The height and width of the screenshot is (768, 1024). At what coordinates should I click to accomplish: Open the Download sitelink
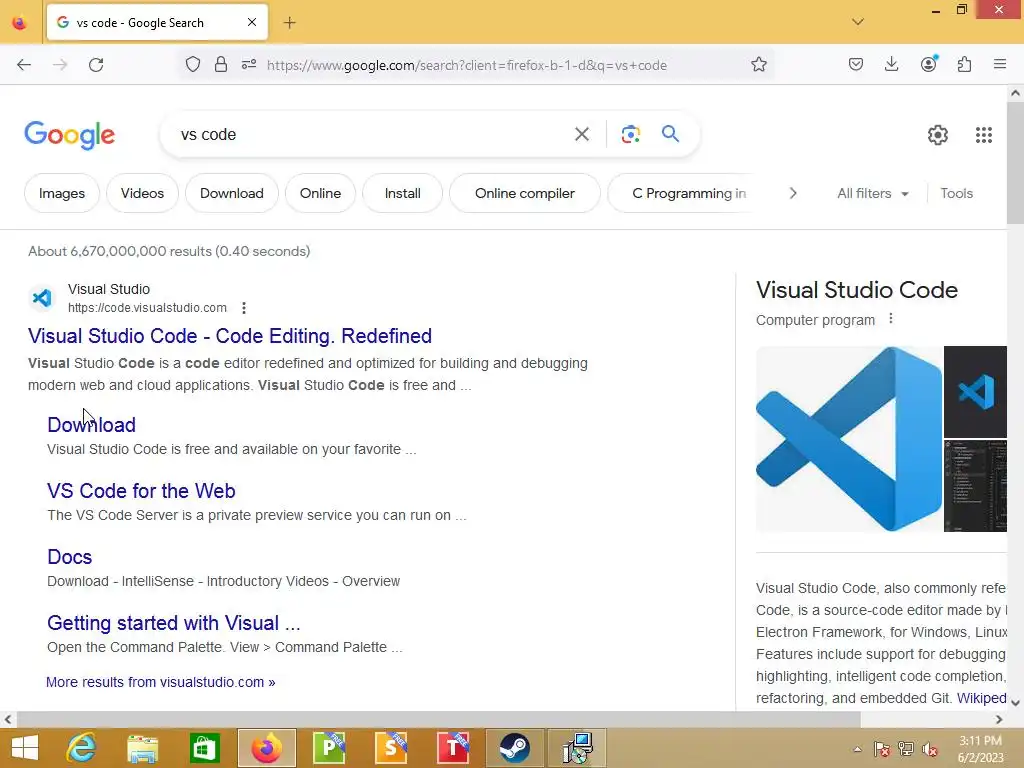(x=91, y=424)
